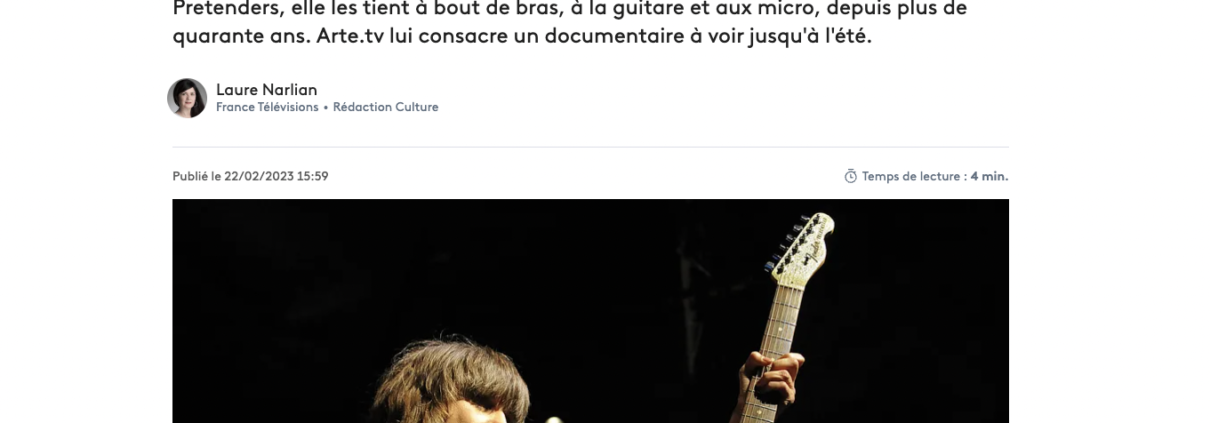Open the Laure Narlian author profile link

tap(267, 89)
